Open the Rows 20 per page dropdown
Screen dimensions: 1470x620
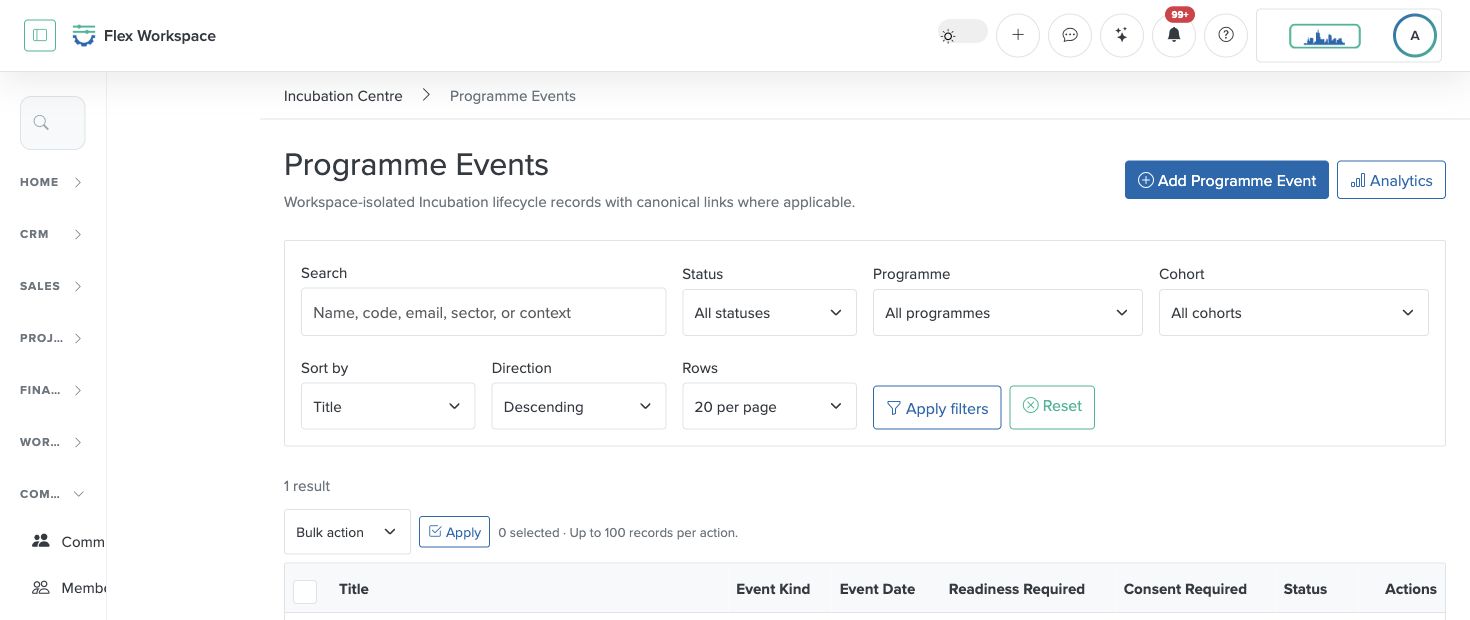(x=769, y=406)
